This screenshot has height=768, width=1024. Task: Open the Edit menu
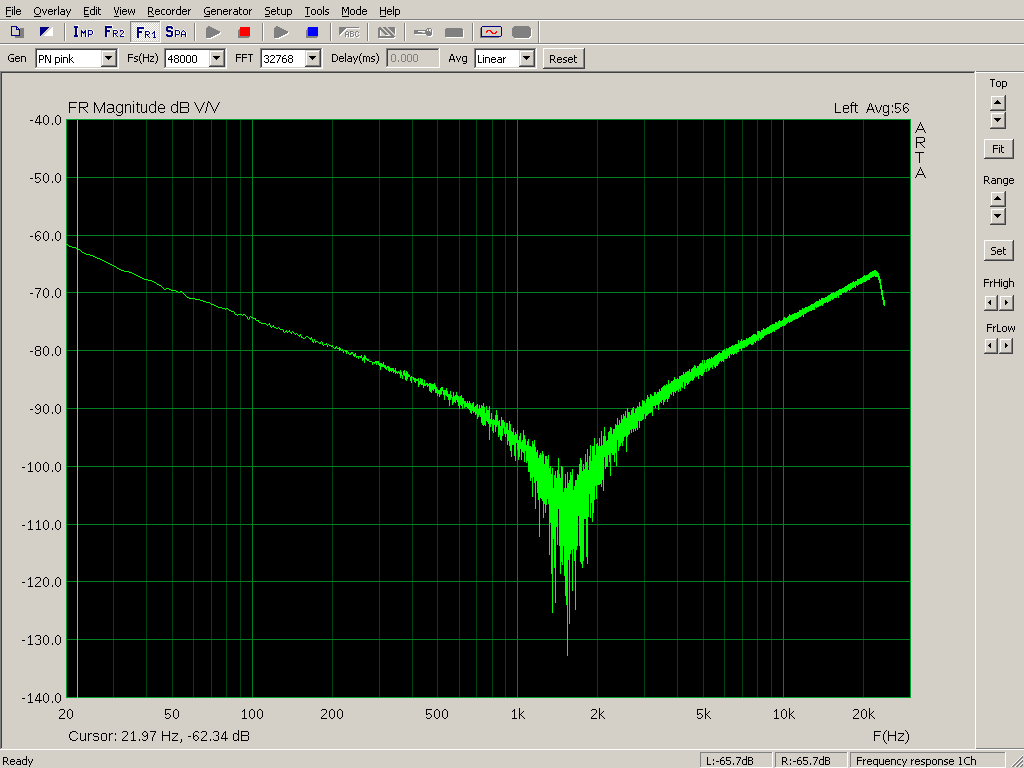(x=92, y=11)
